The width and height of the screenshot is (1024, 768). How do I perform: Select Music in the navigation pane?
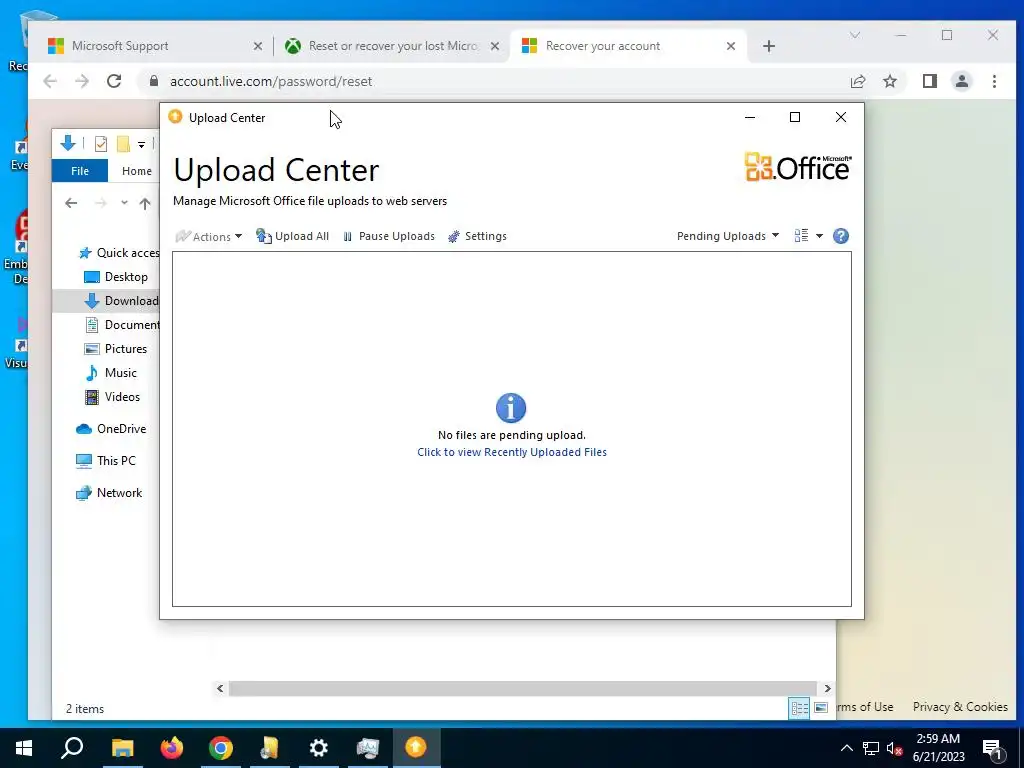110,373
